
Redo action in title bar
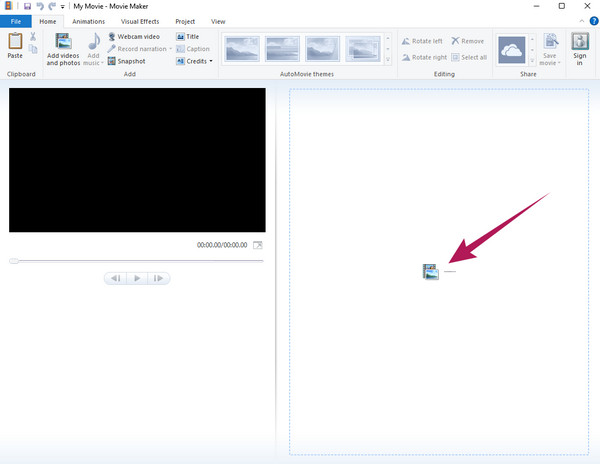click(52, 6)
